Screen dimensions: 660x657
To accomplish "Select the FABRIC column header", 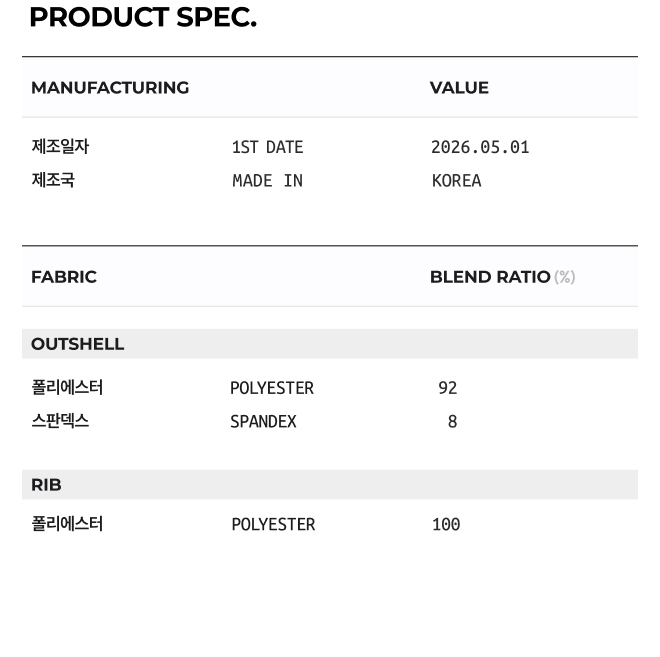I will (64, 277).
